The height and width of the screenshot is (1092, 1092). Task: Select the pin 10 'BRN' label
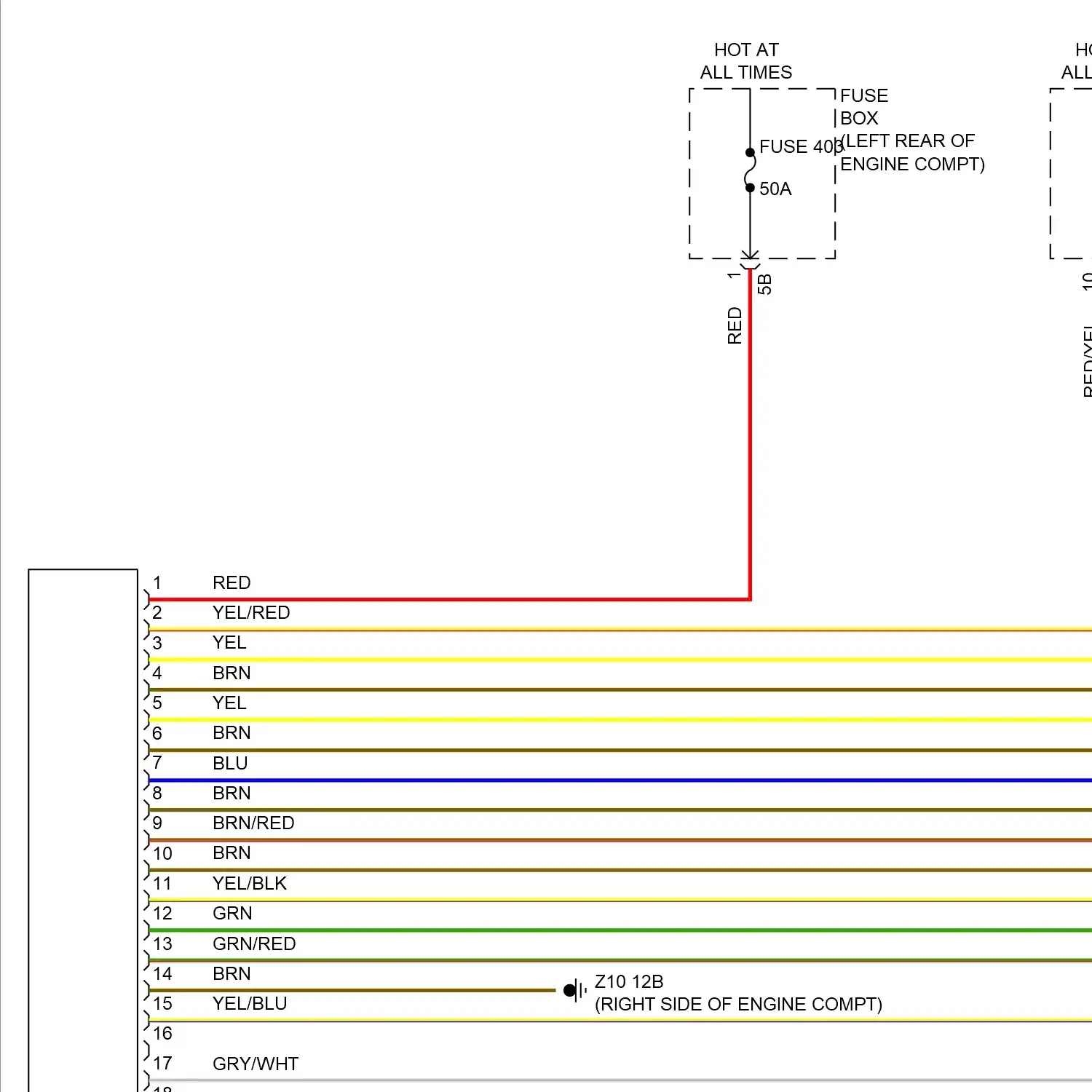[x=232, y=852]
